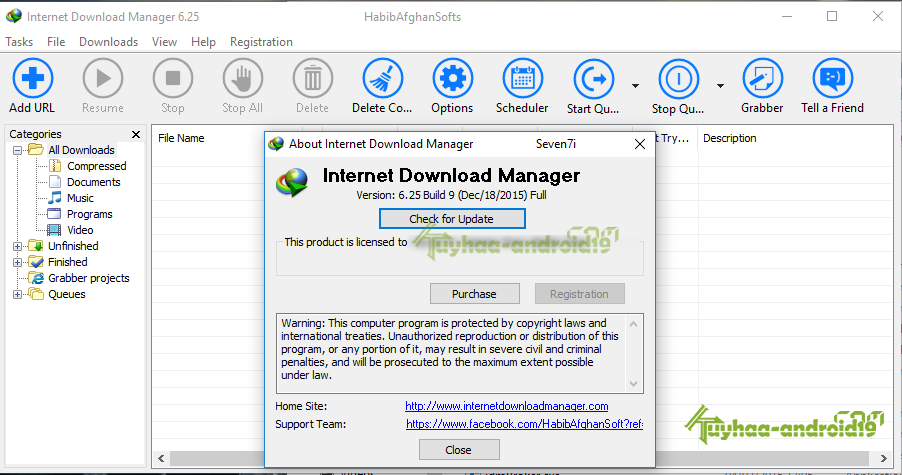Select the All Downloads folder icon
Image resolution: width=902 pixels, height=475 pixels.
pyautogui.click(x=36, y=150)
